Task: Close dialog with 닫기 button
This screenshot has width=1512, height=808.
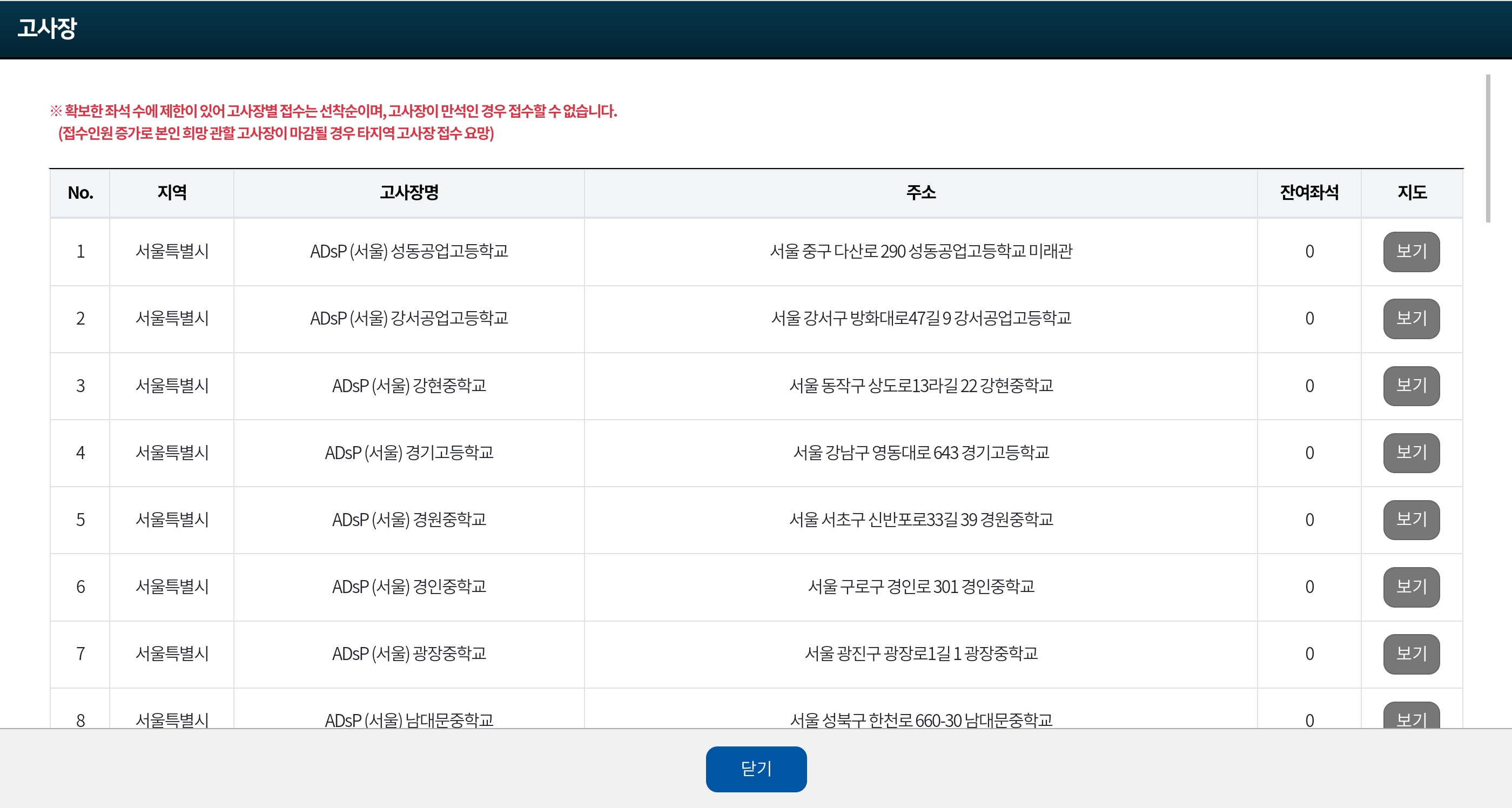Action: (755, 769)
